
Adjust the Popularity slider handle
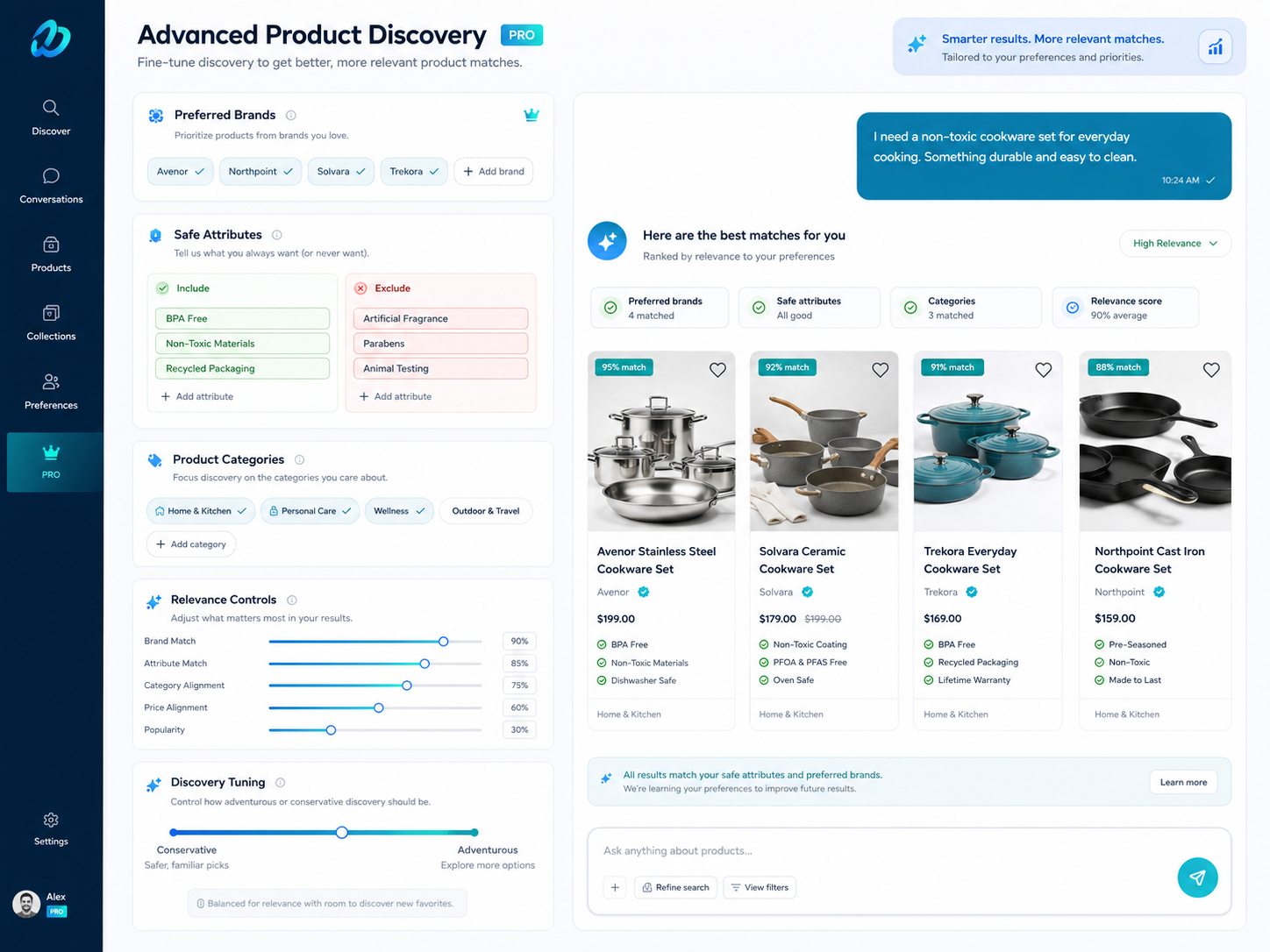(331, 729)
